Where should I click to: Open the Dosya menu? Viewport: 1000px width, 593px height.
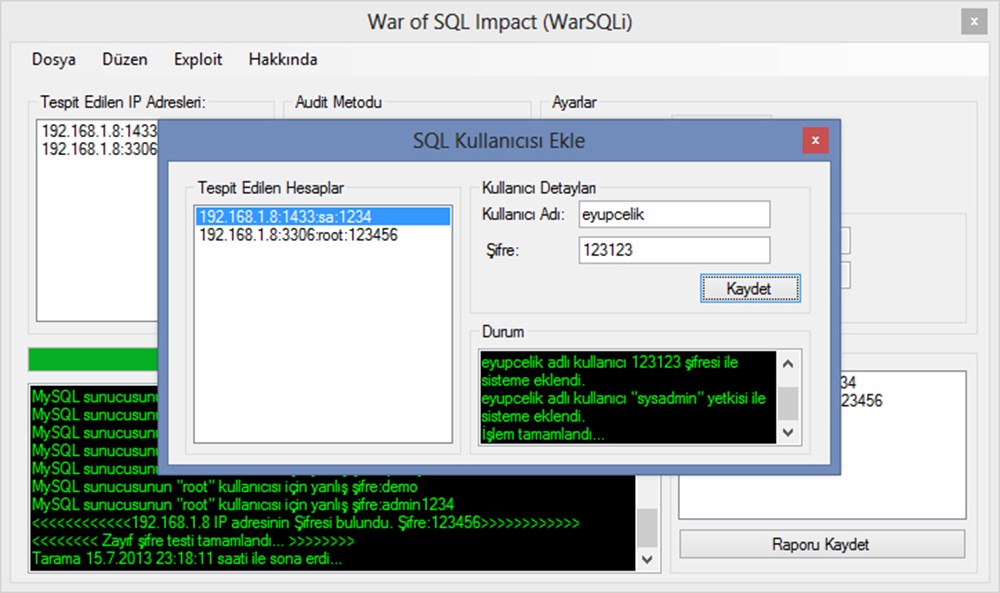(54, 59)
